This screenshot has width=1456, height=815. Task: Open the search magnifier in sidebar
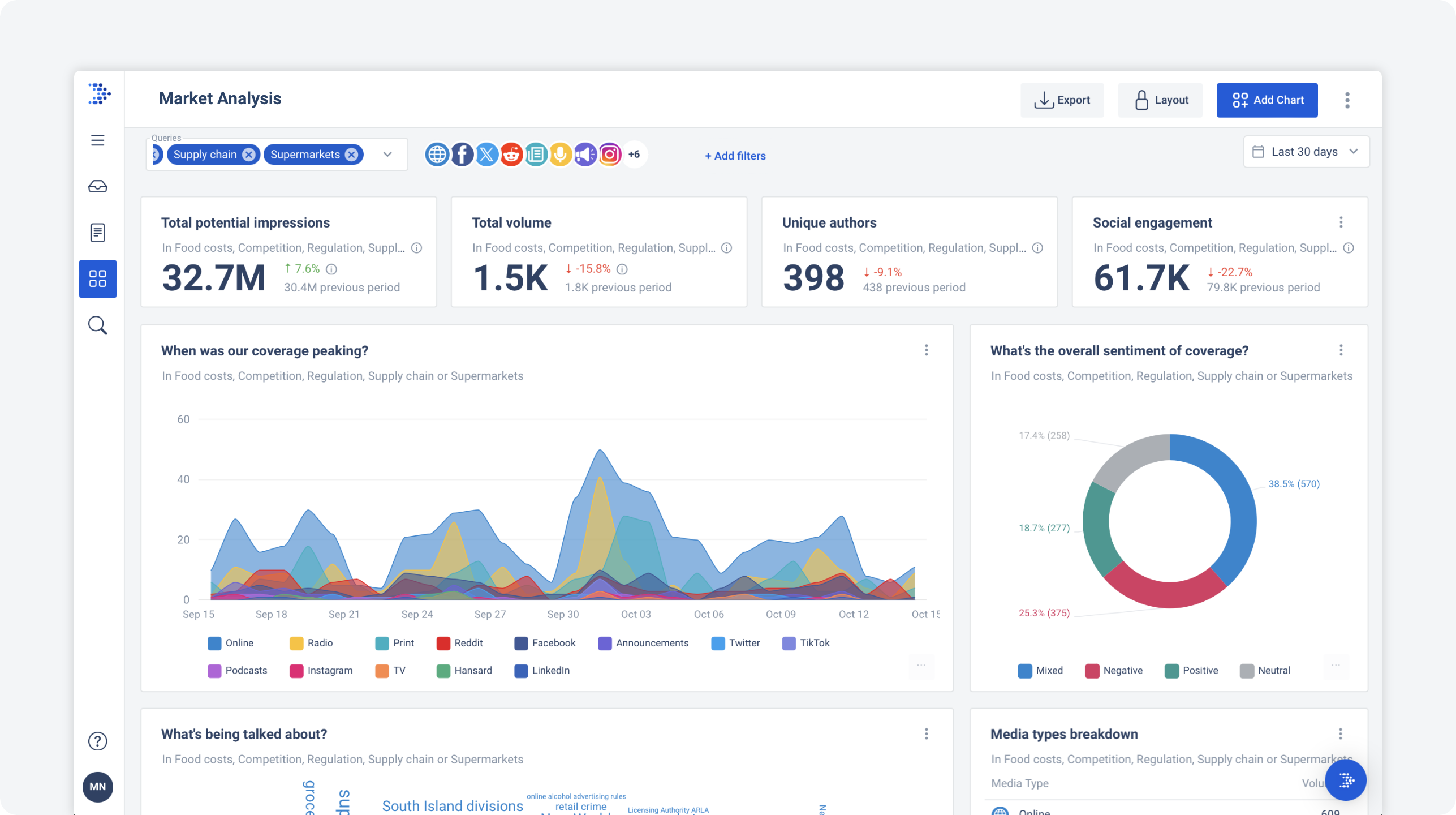pyautogui.click(x=97, y=325)
